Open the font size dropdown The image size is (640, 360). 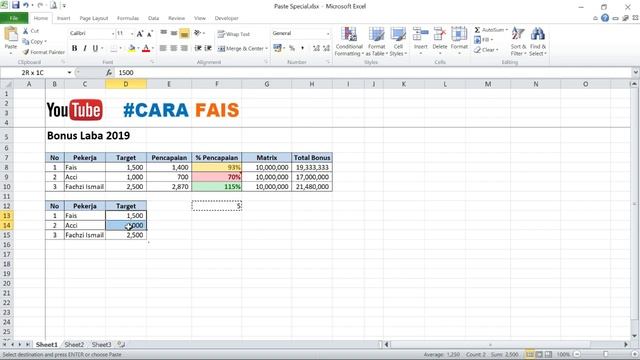pos(132,33)
